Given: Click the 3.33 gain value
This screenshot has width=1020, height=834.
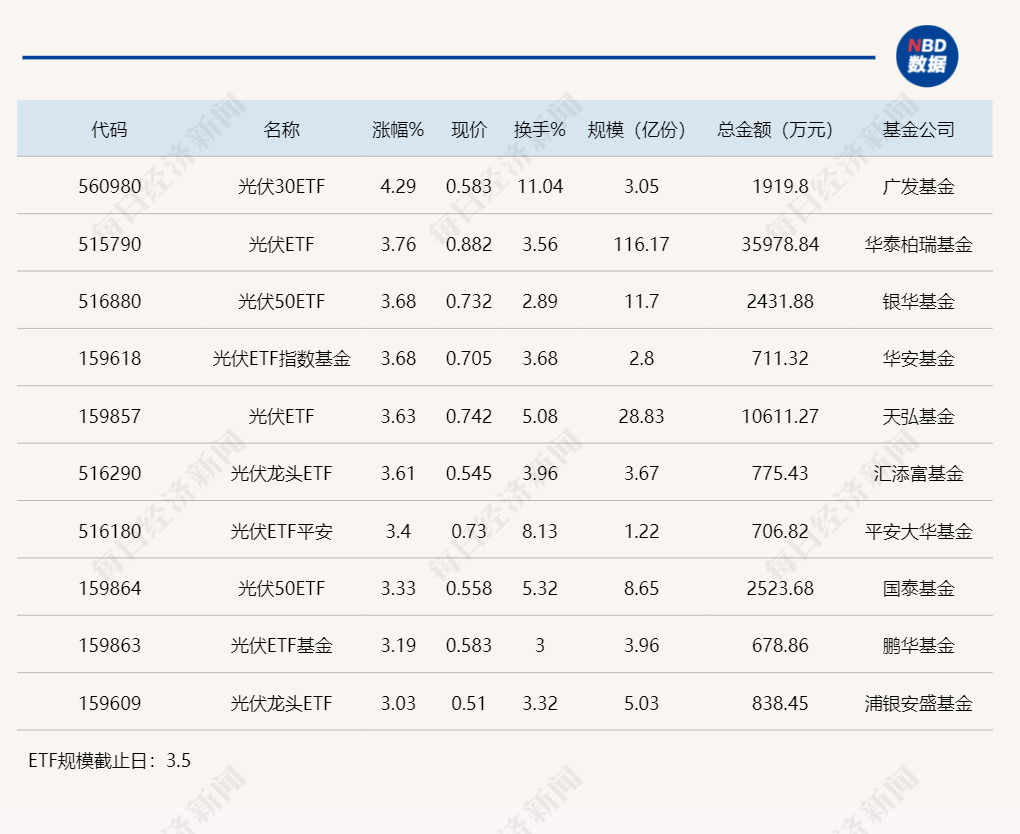Looking at the screenshot, I should [x=398, y=589].
